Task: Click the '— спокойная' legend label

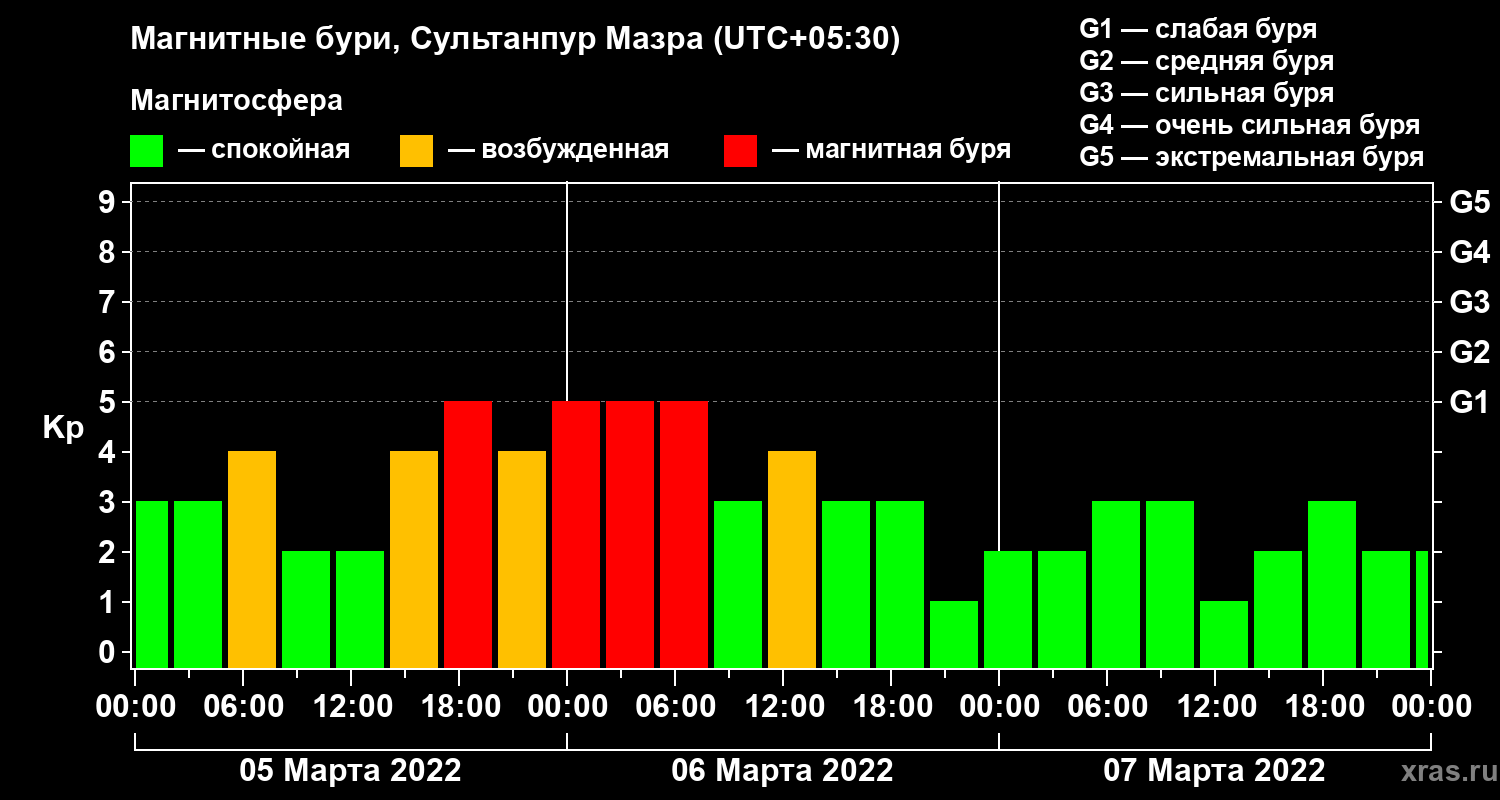Action: tap(264, 151)
